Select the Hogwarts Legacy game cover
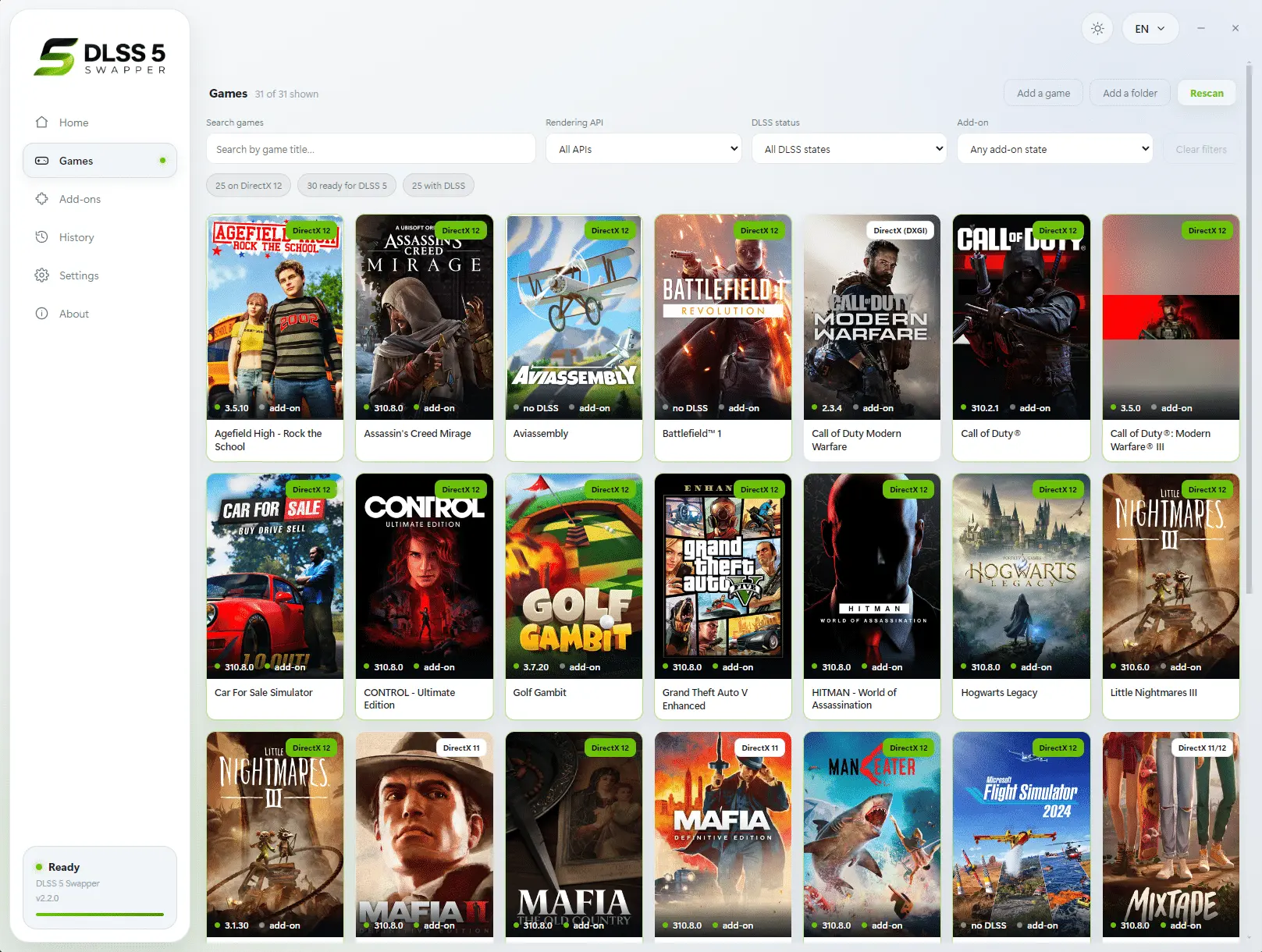 click(1021, 576)
